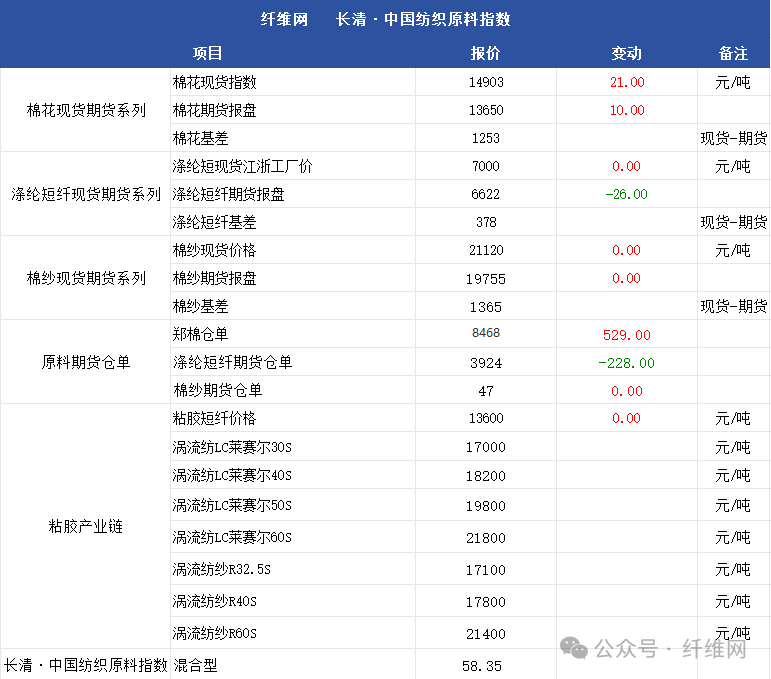Click the 粘胶产业链 category cell
The height and width of the screenshot is (679, 771).
point(86,526)
